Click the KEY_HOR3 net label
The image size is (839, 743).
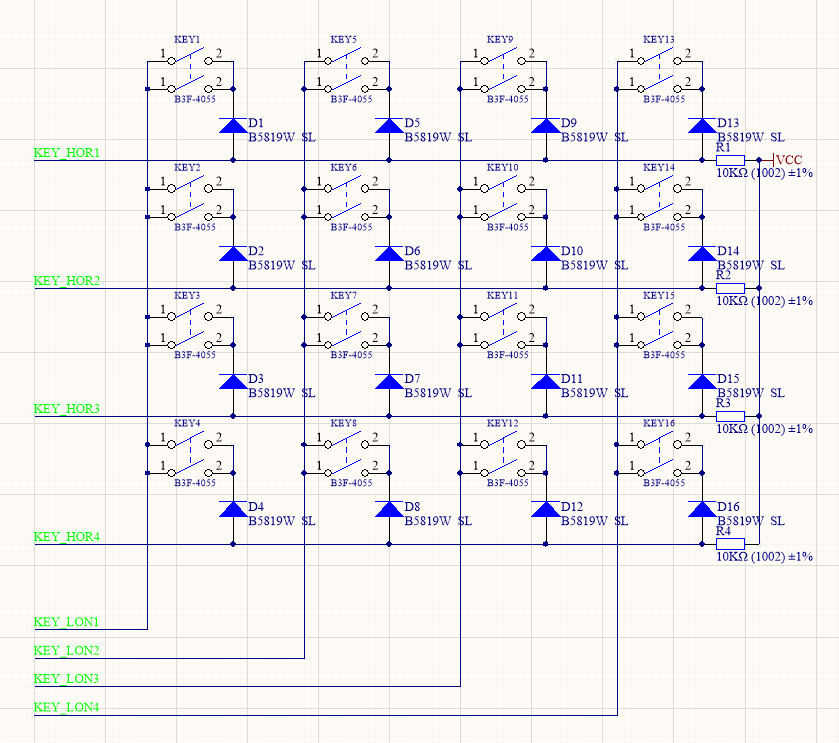coord(67,409)
